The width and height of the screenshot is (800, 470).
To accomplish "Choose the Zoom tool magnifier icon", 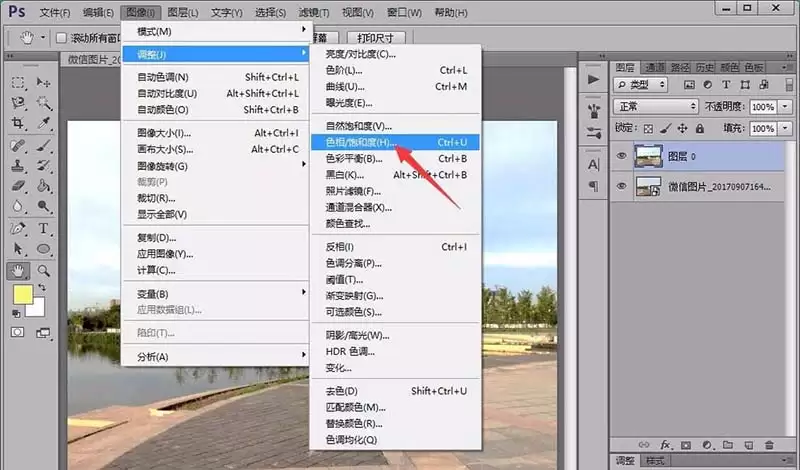I will tap(43, 270).
